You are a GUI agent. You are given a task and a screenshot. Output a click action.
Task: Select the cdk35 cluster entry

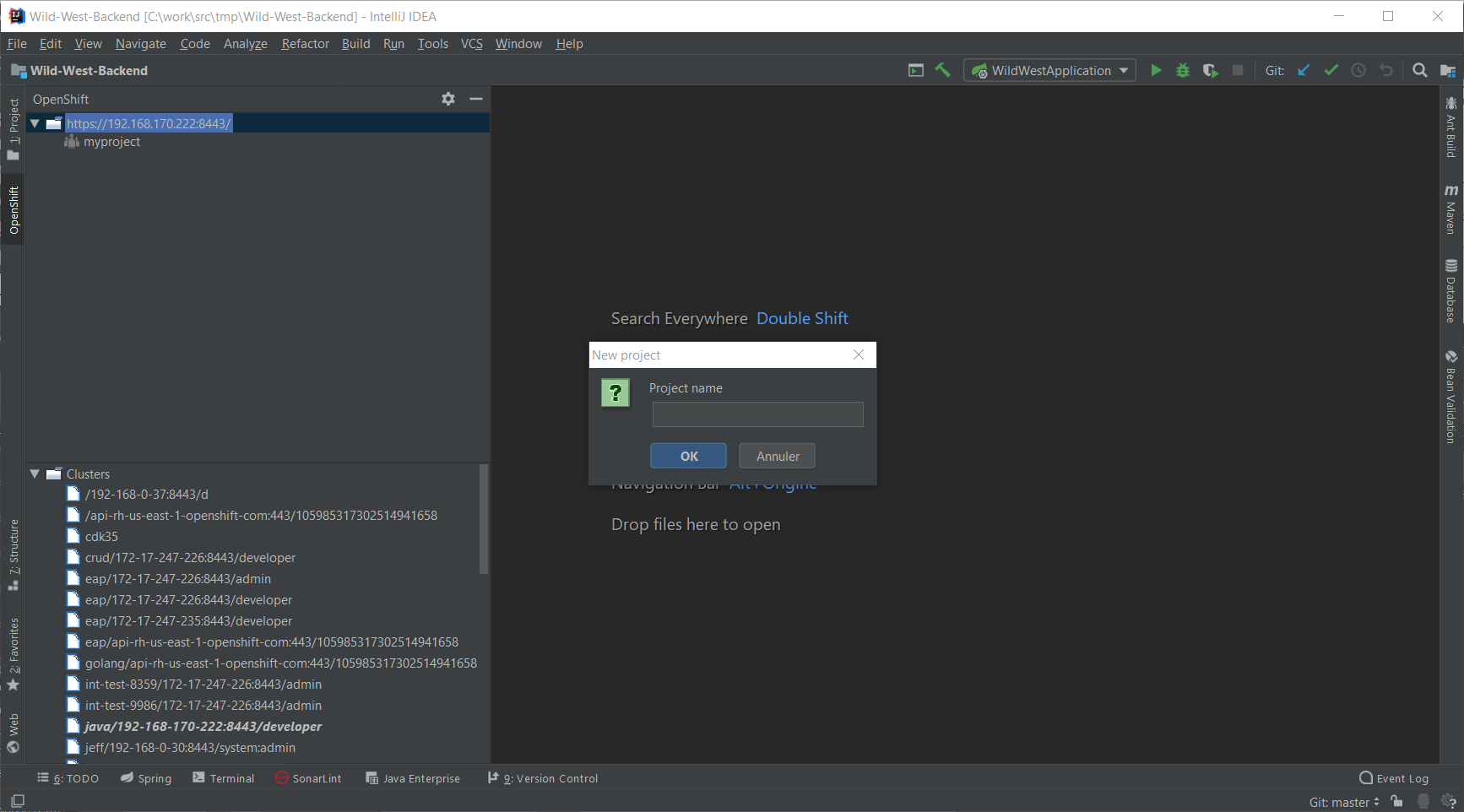coord(101,537)
